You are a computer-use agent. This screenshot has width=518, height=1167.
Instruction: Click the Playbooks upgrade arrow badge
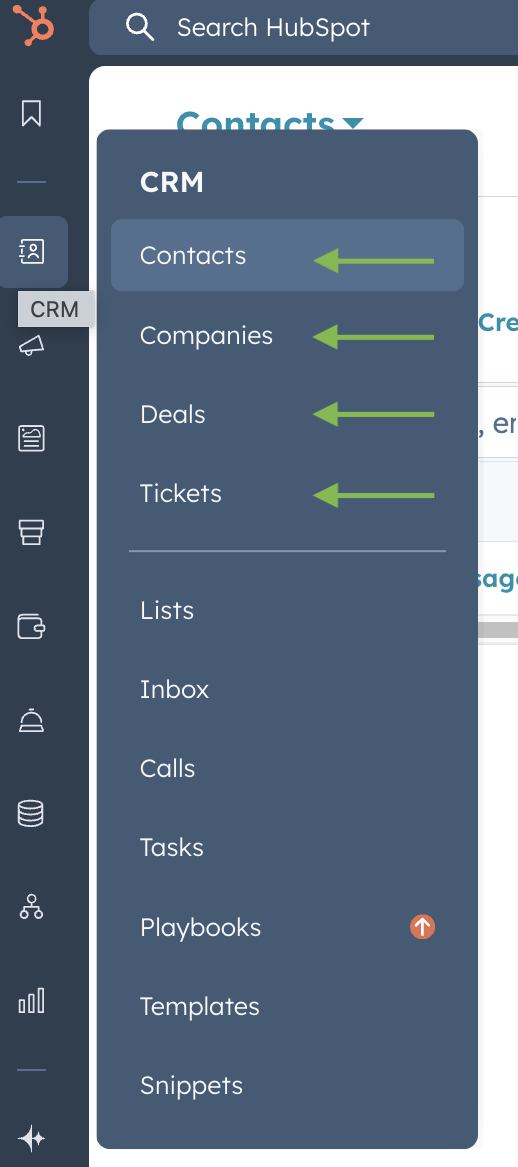(422, 927)
